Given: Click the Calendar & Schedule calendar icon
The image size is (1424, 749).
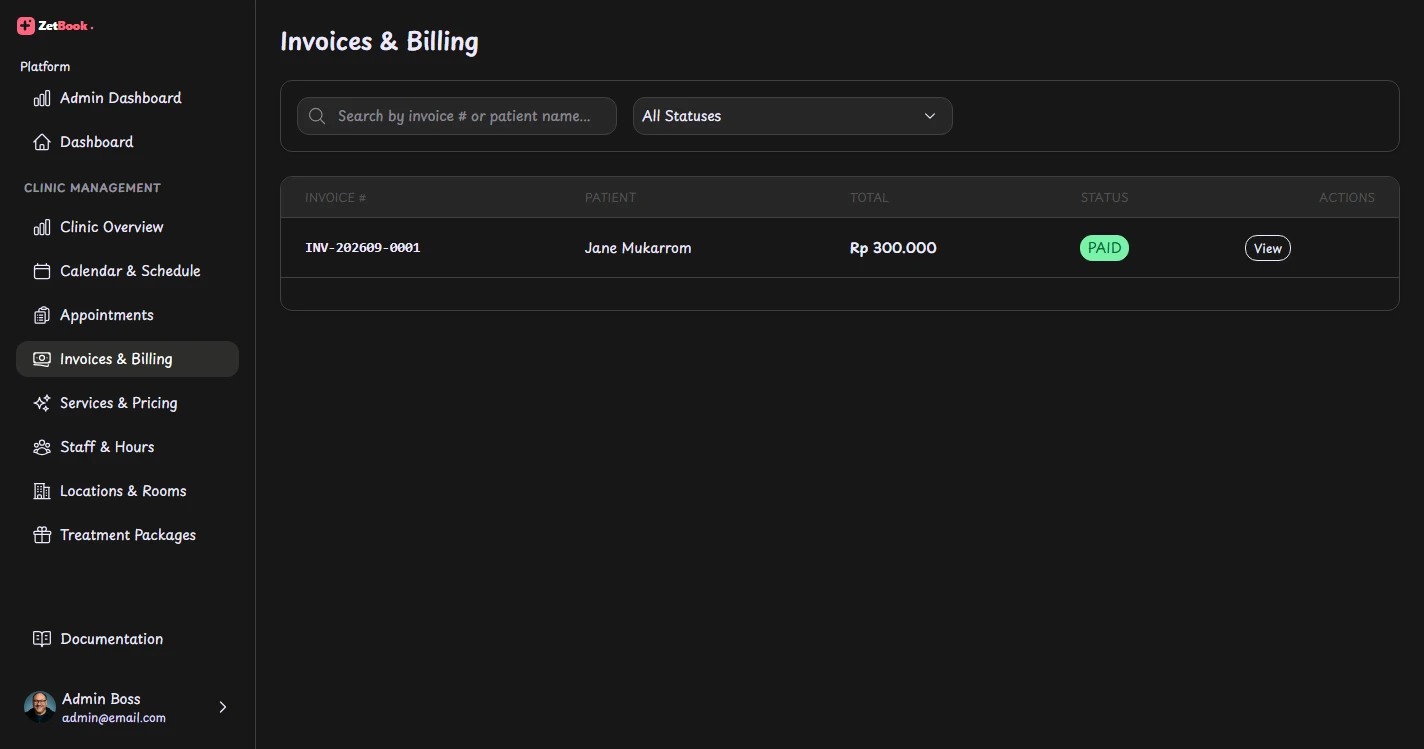Looking at the screenshot, I should (x=42, y=271).
